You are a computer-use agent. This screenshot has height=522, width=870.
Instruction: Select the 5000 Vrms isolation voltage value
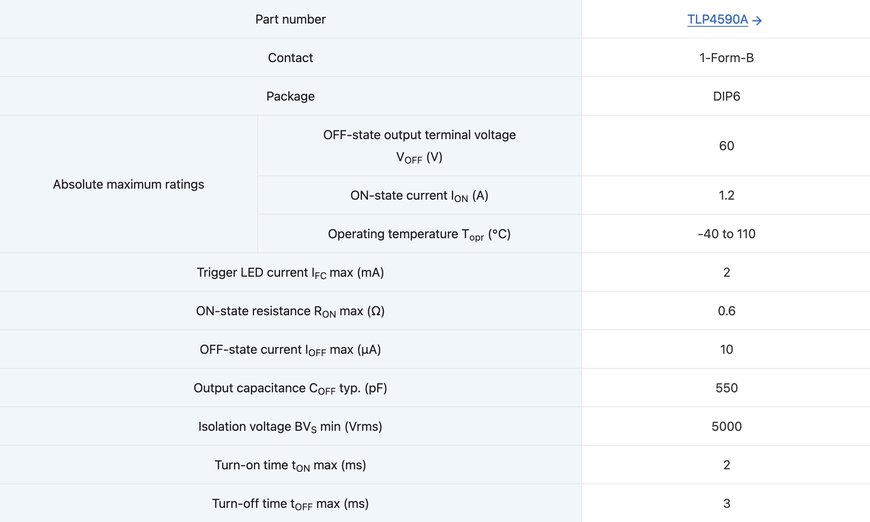pos(726,427)
